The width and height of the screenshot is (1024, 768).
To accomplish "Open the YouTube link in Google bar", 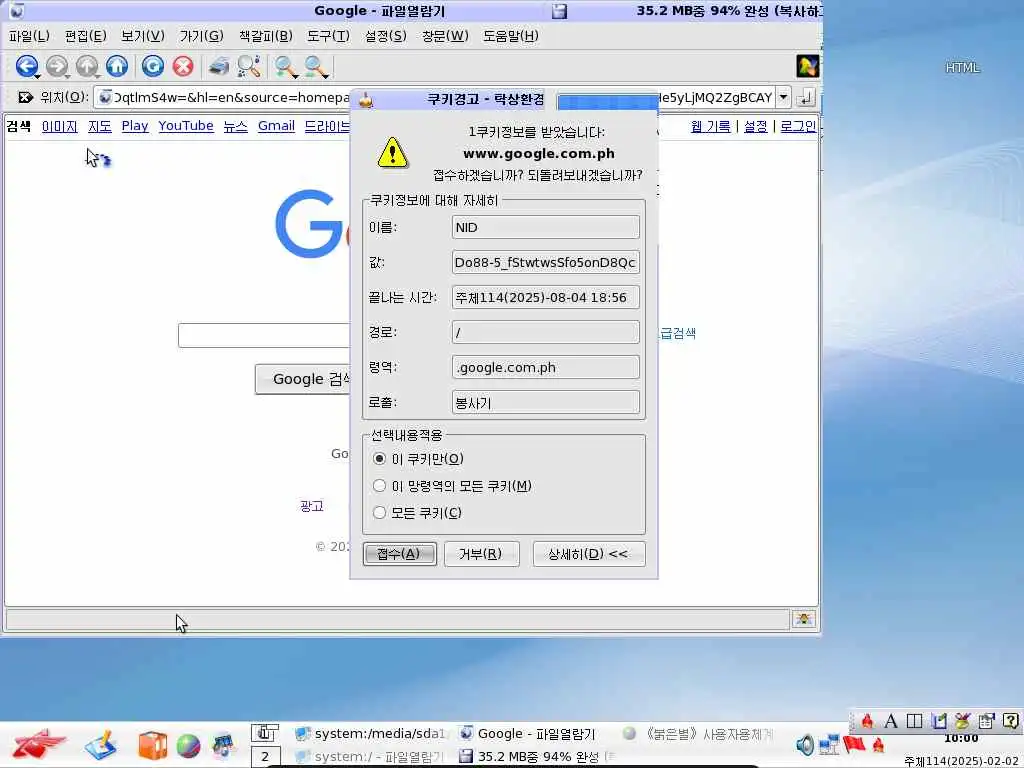I will [x=185, y=126].
